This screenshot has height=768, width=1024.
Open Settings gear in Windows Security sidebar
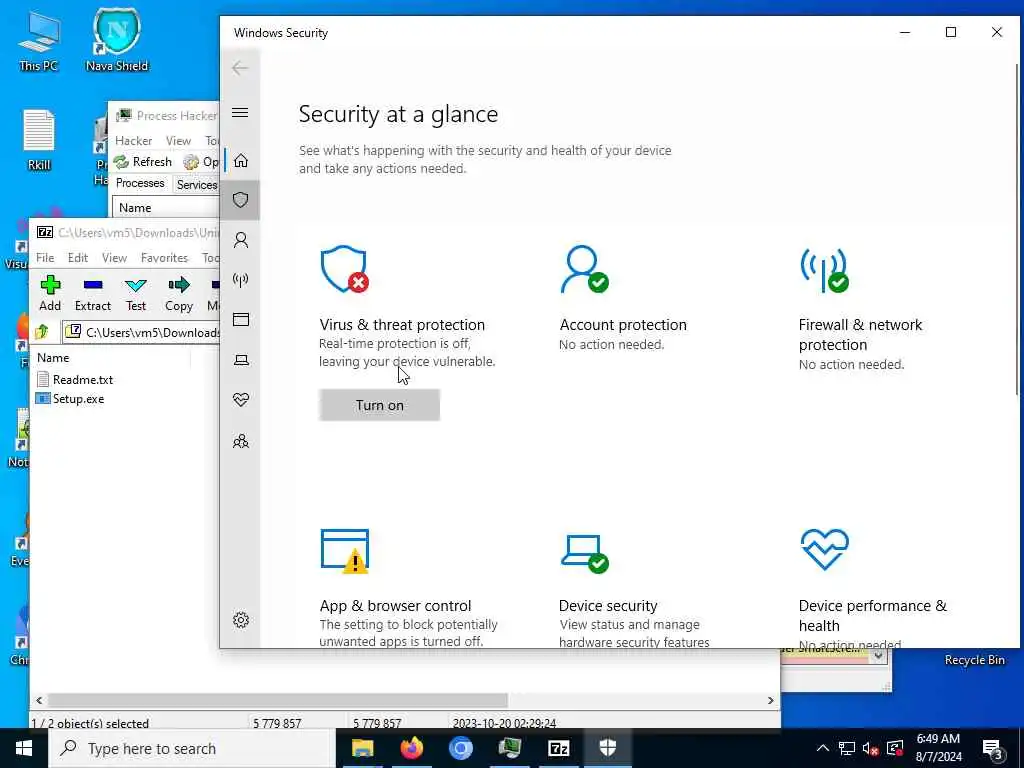pyautogui.click(x=240, y=620)
